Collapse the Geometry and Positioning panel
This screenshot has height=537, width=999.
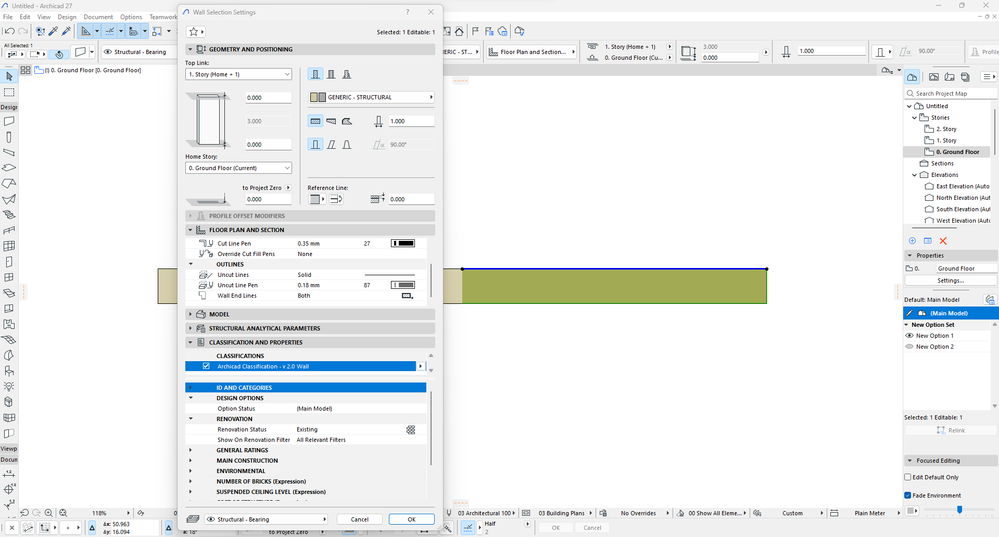[190, 49]
